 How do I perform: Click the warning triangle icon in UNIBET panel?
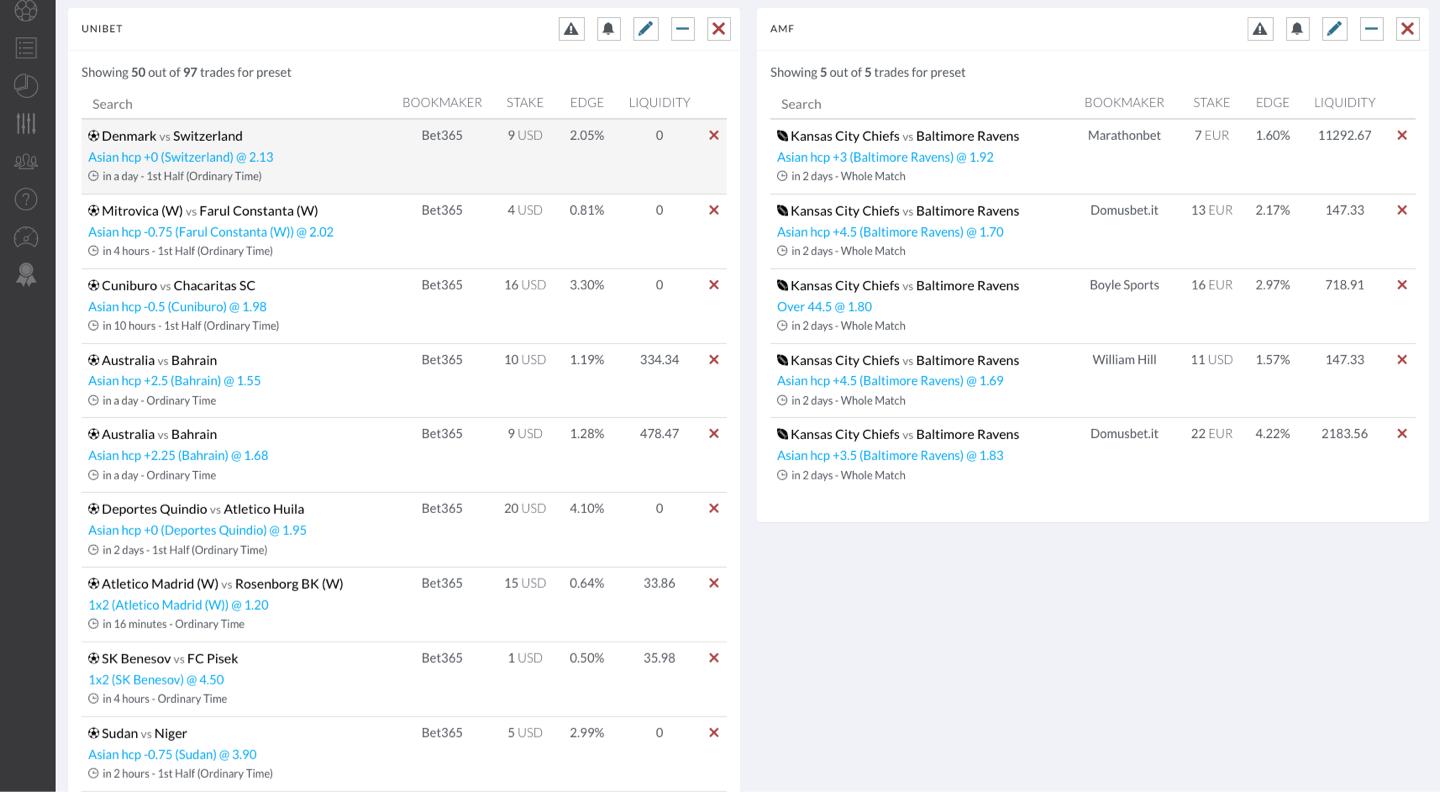pos(571,29)
